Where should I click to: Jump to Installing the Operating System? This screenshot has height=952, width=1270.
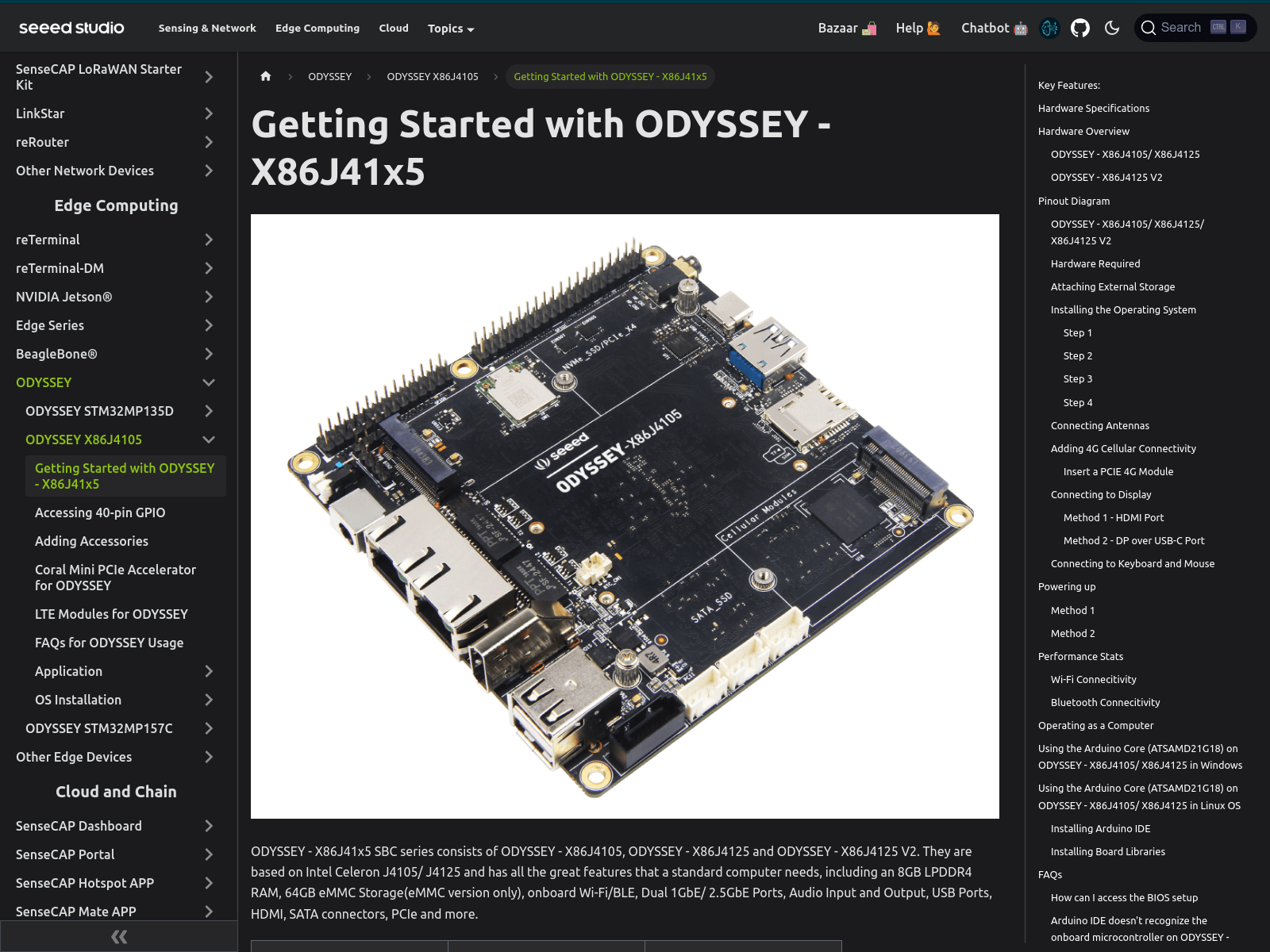(1123, 309)
